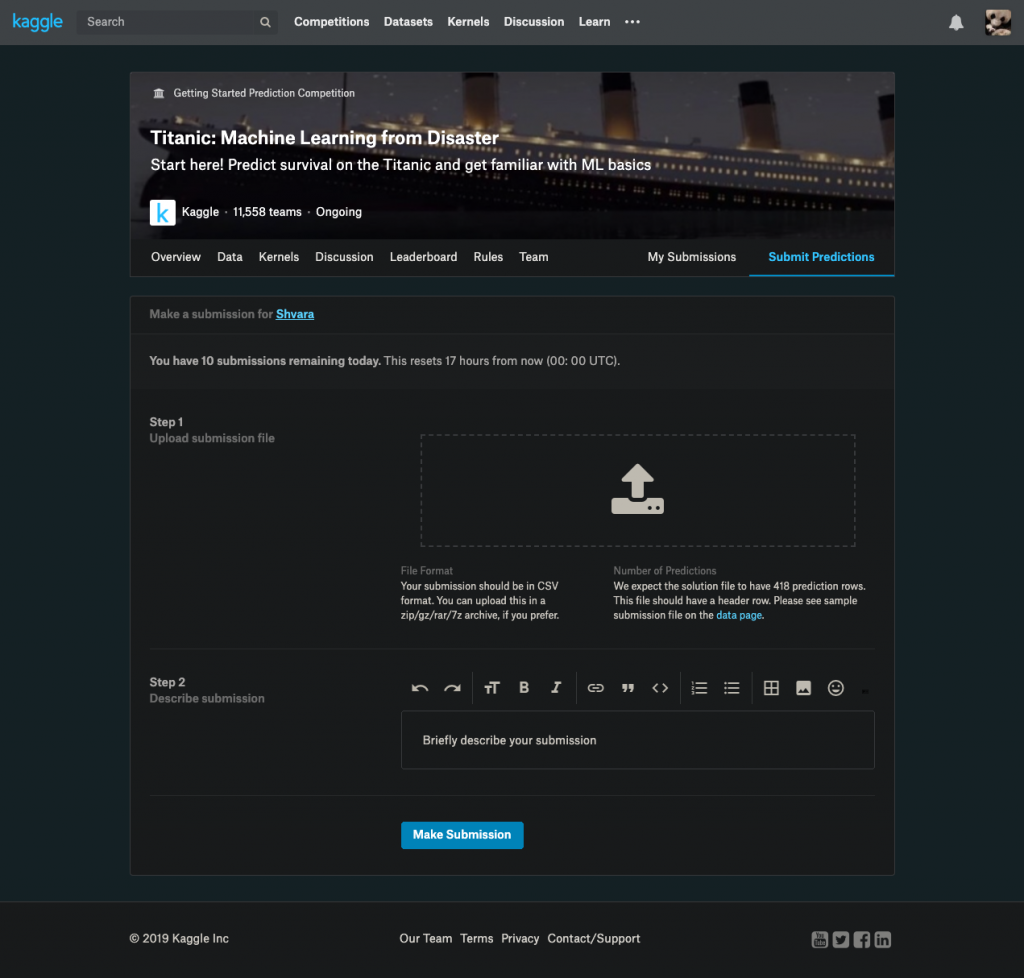The width and height of the screenshot is (1024, 978).
Task: Insert an image in the description
Action: 803,688
